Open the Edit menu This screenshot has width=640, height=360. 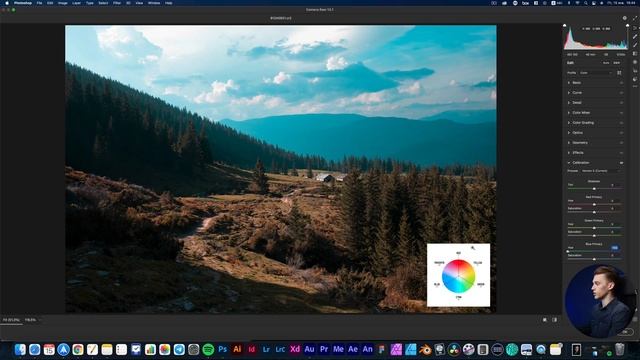click(50, 3)
